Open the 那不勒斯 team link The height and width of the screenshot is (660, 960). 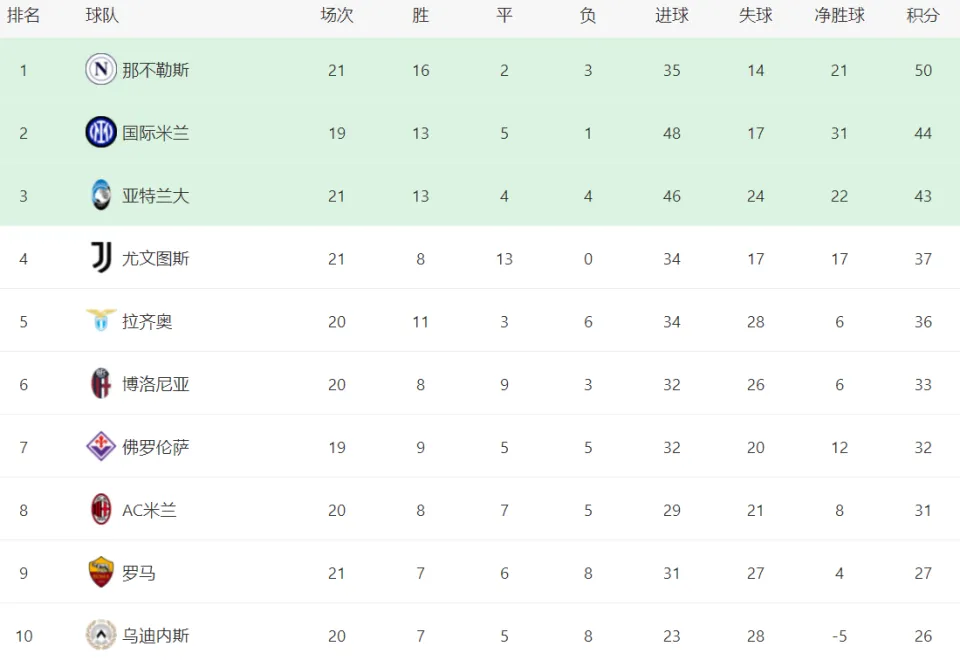tap(156, 70)
